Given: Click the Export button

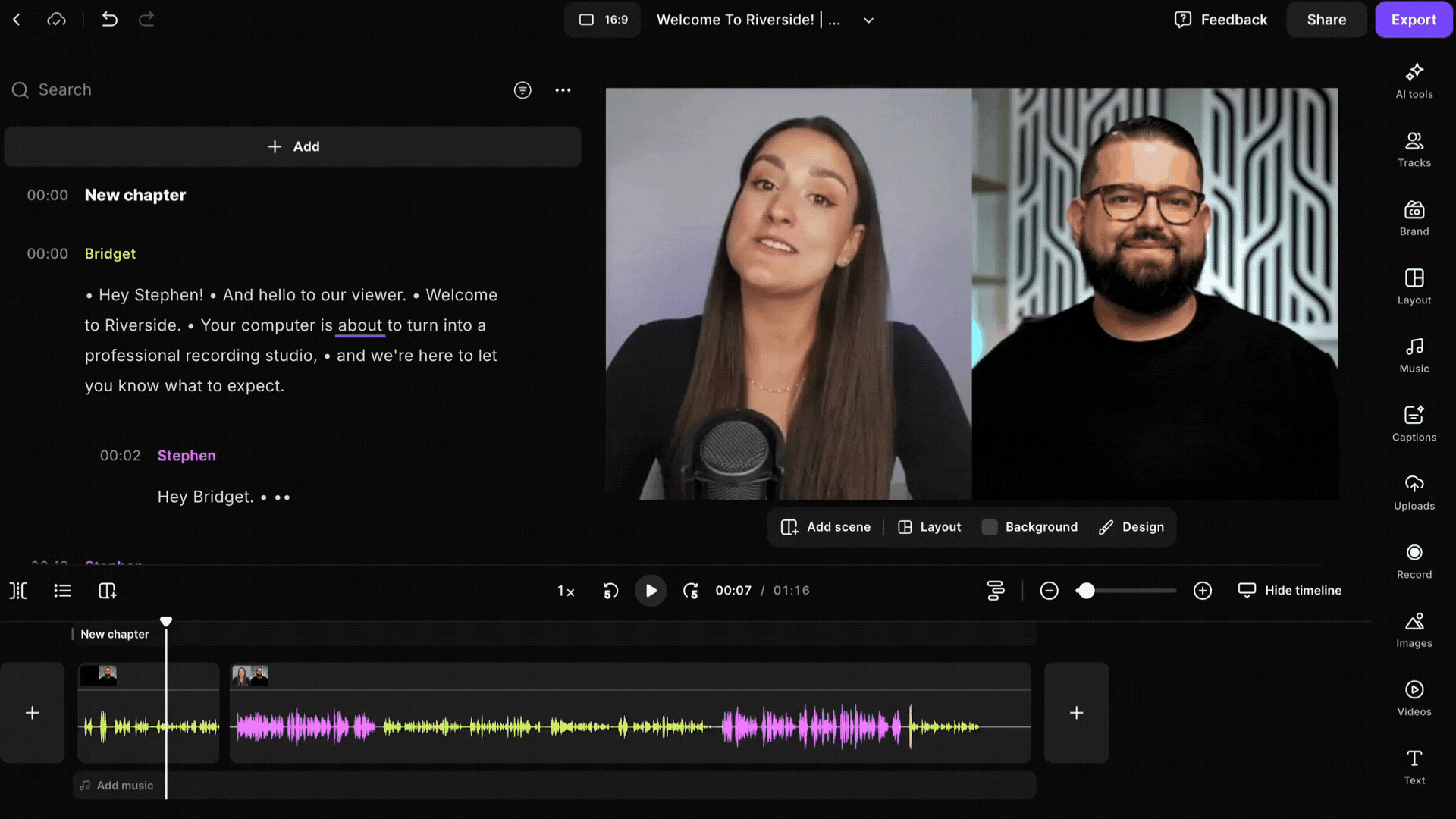Looking at the screenshot, I should (x=1413, y=20).
